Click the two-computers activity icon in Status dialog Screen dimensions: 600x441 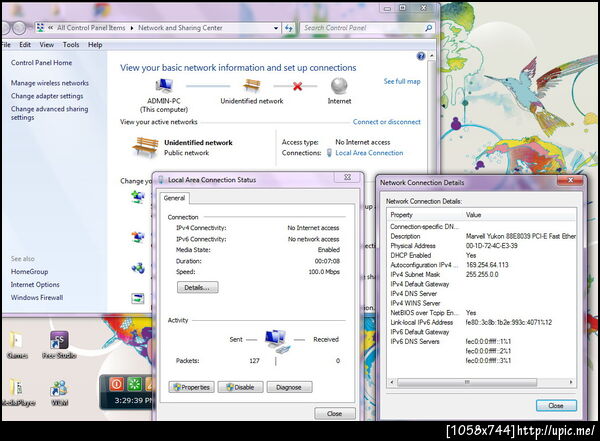point(278,341)
